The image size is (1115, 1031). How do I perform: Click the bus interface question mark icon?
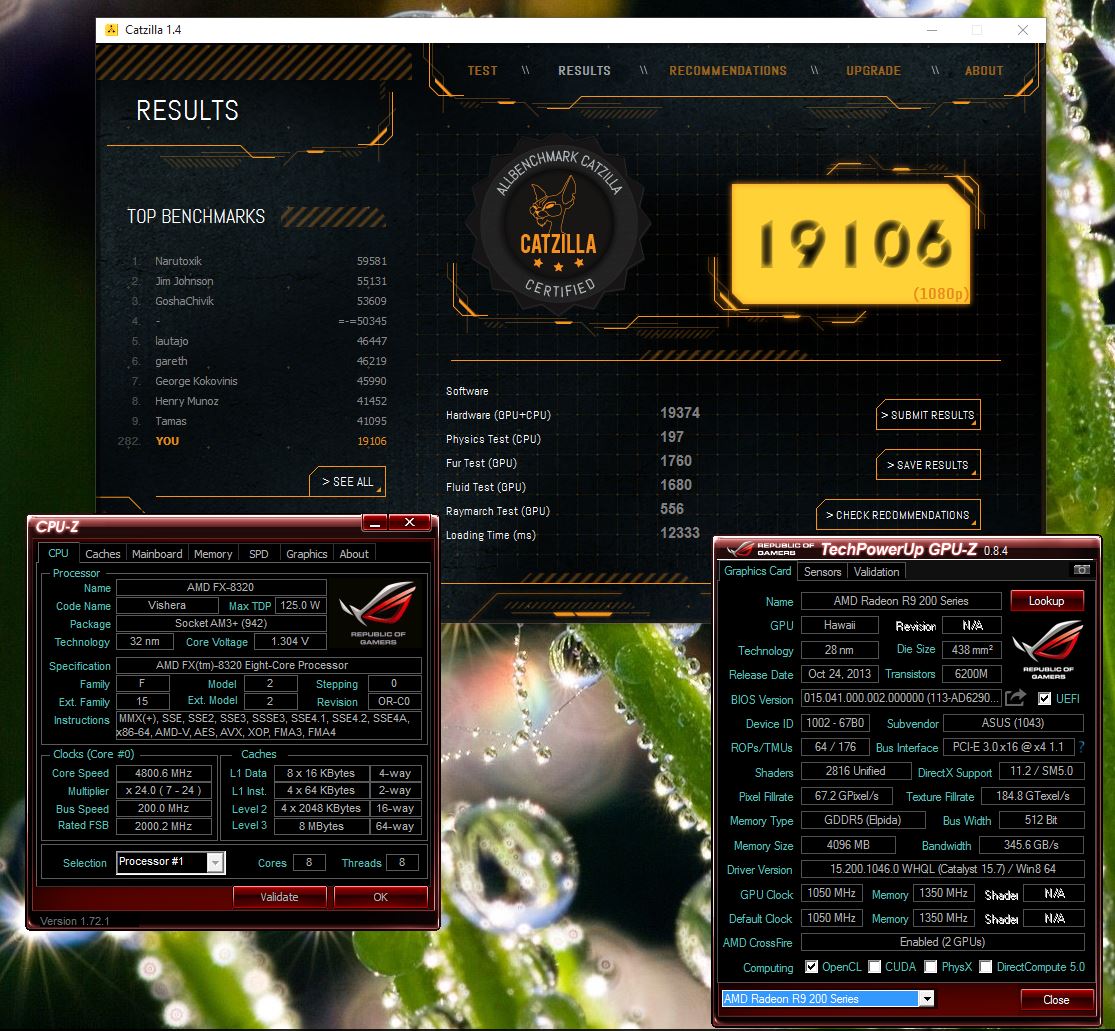pyautogui.click(x=1082, y=747)
